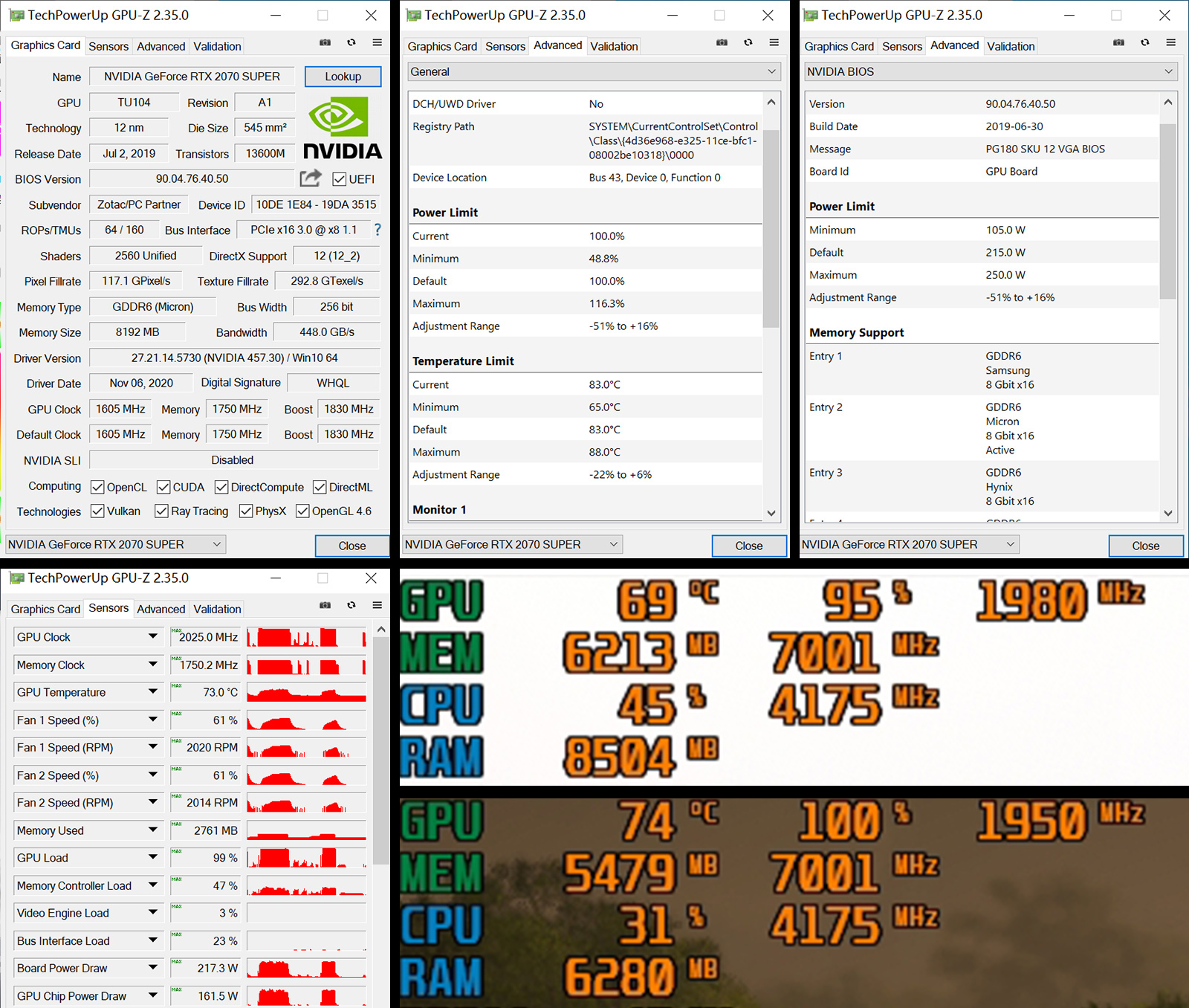Switch to Sensors tab in Graphics Card window

click(108, 46)
